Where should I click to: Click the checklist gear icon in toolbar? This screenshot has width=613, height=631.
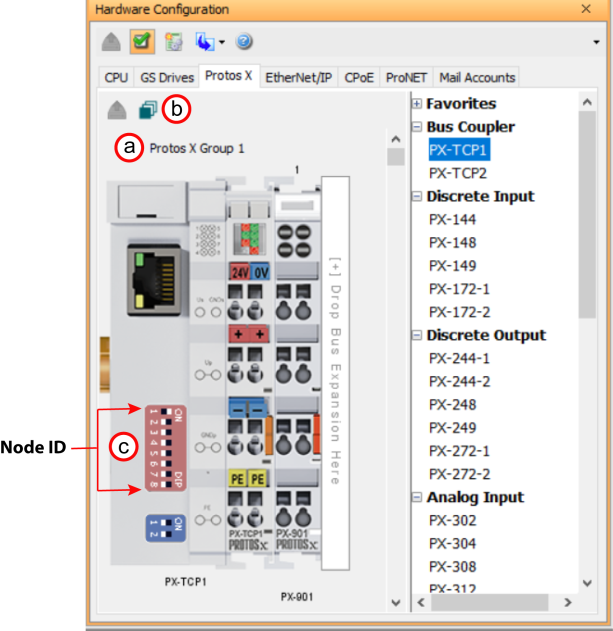pos(172,42)
